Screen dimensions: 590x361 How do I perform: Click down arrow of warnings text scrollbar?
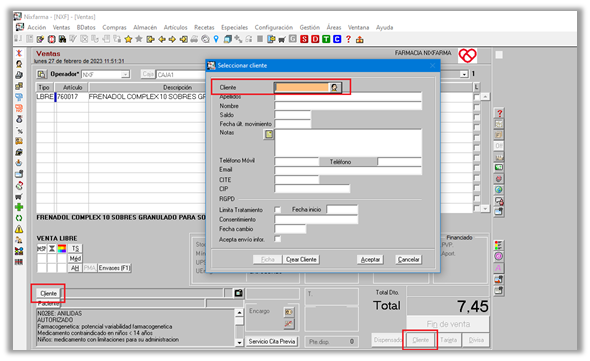239,342
